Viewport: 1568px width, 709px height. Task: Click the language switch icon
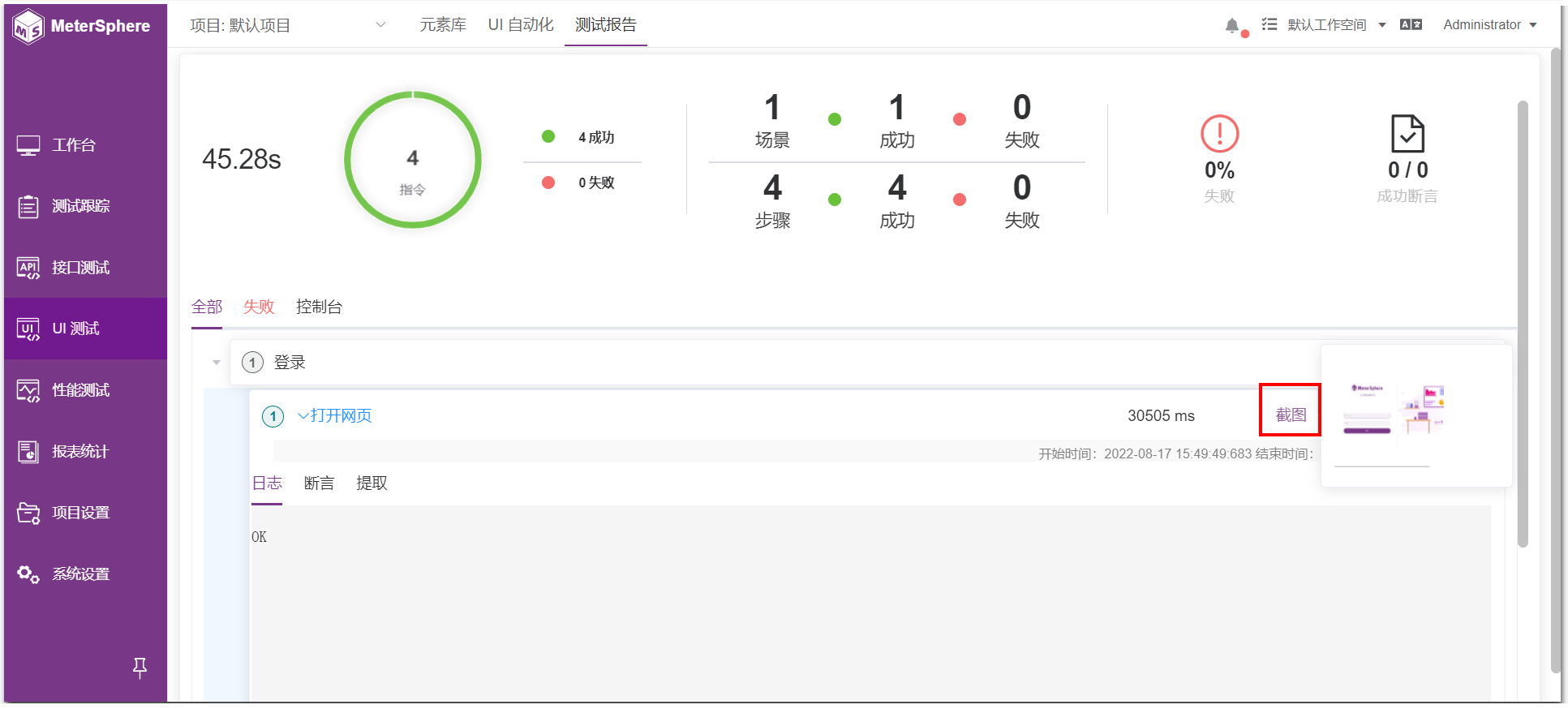coord(1411,25)
